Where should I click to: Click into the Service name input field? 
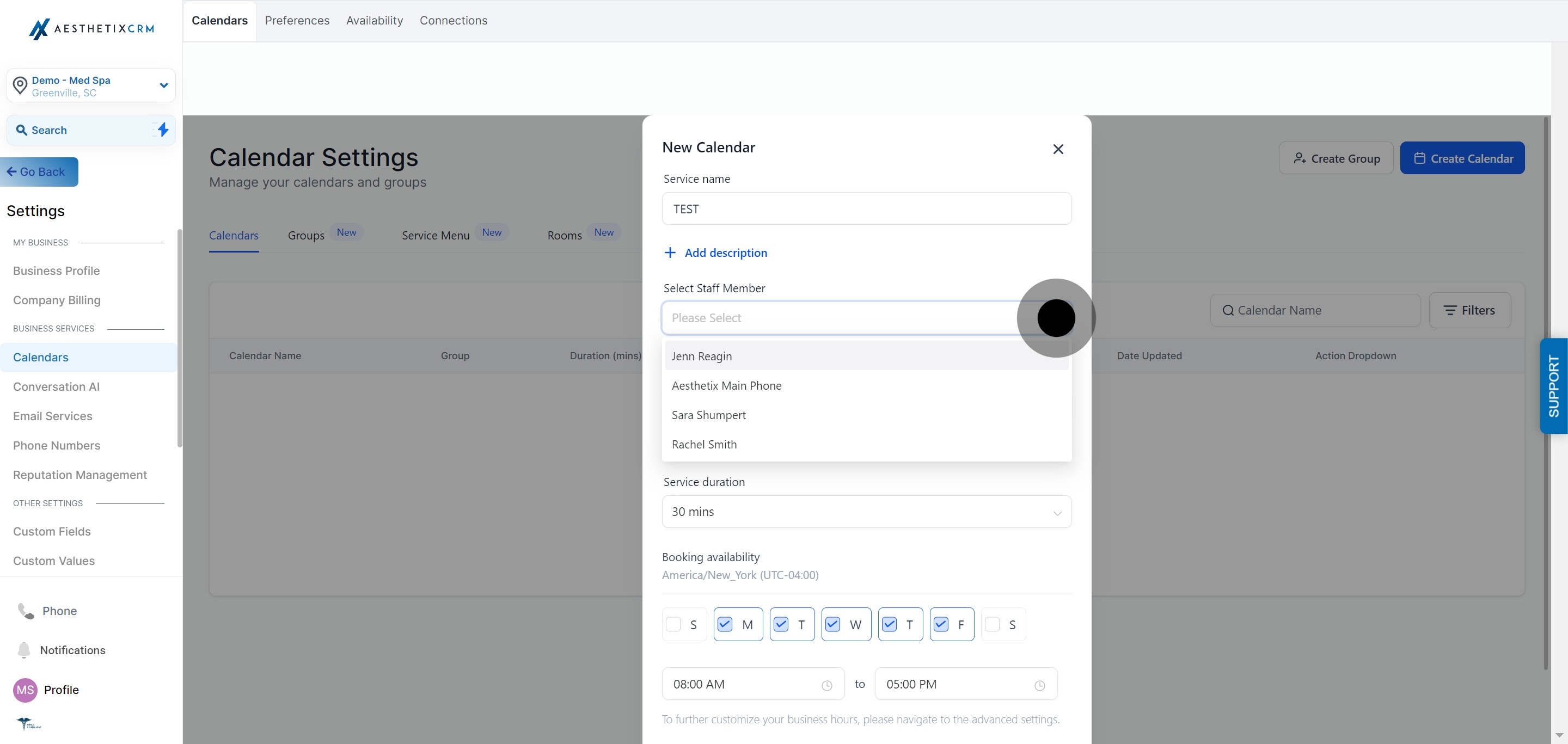click(866, 208)
